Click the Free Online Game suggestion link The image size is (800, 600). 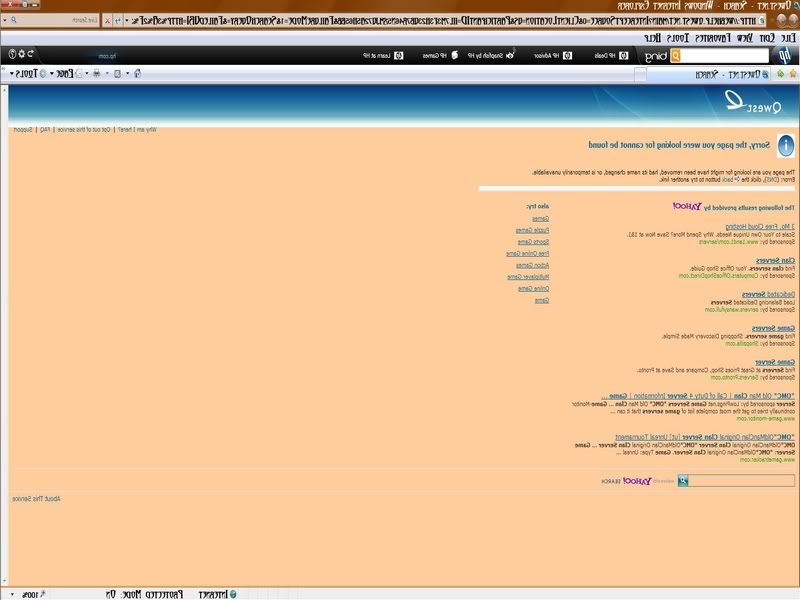coord(528,253)
